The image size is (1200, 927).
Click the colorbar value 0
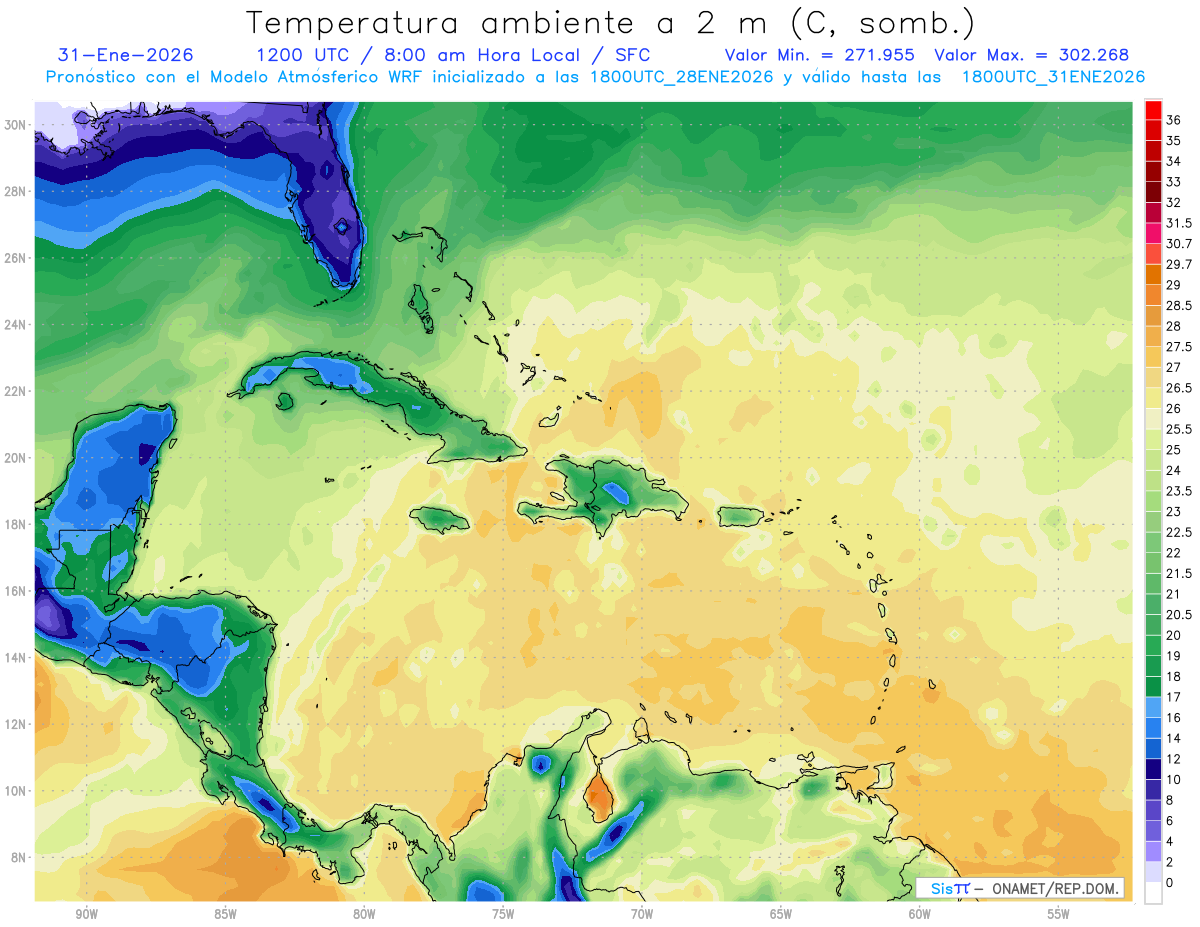pyautogui.click(x=1170, y=882)
